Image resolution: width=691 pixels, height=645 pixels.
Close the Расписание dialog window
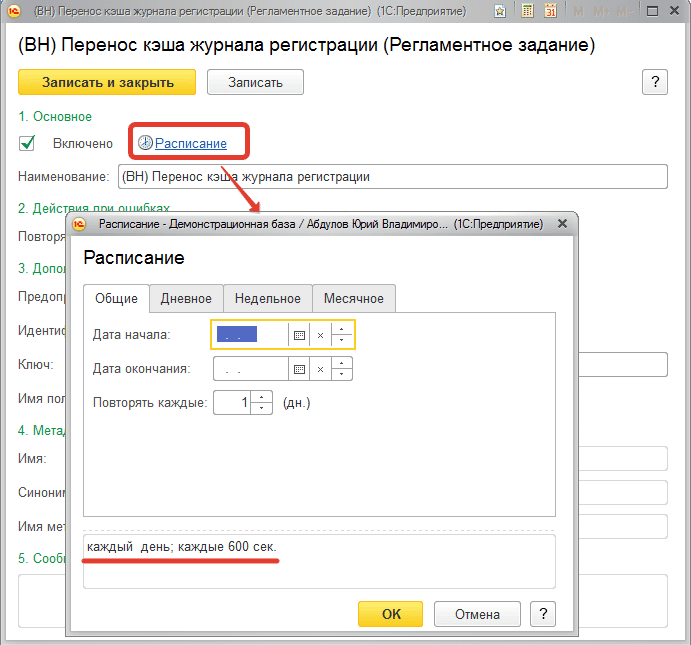pyautogui.click(x=562, y=224)
